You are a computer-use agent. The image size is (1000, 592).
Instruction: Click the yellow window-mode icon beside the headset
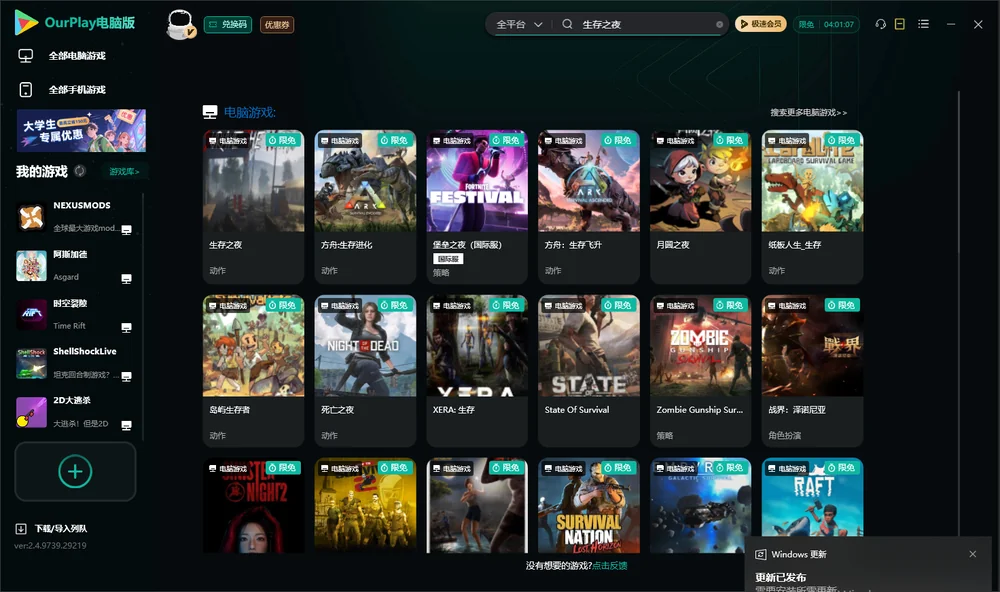[900, 24]
